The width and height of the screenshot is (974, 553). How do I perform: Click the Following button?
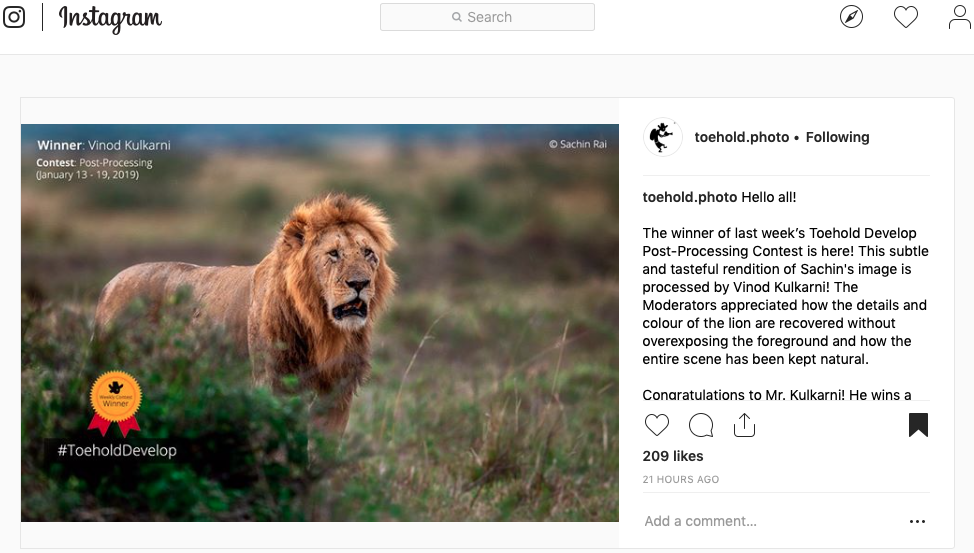pos(837,137)
